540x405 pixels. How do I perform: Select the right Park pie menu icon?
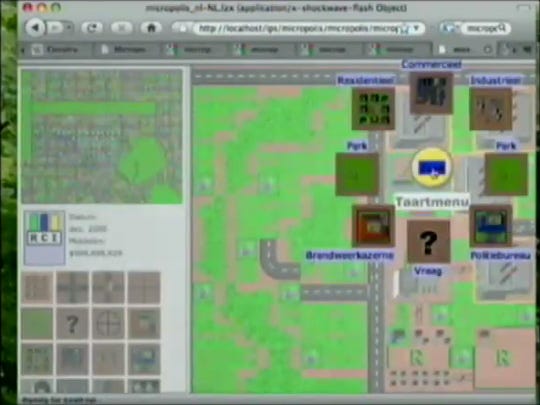(506, 175)
